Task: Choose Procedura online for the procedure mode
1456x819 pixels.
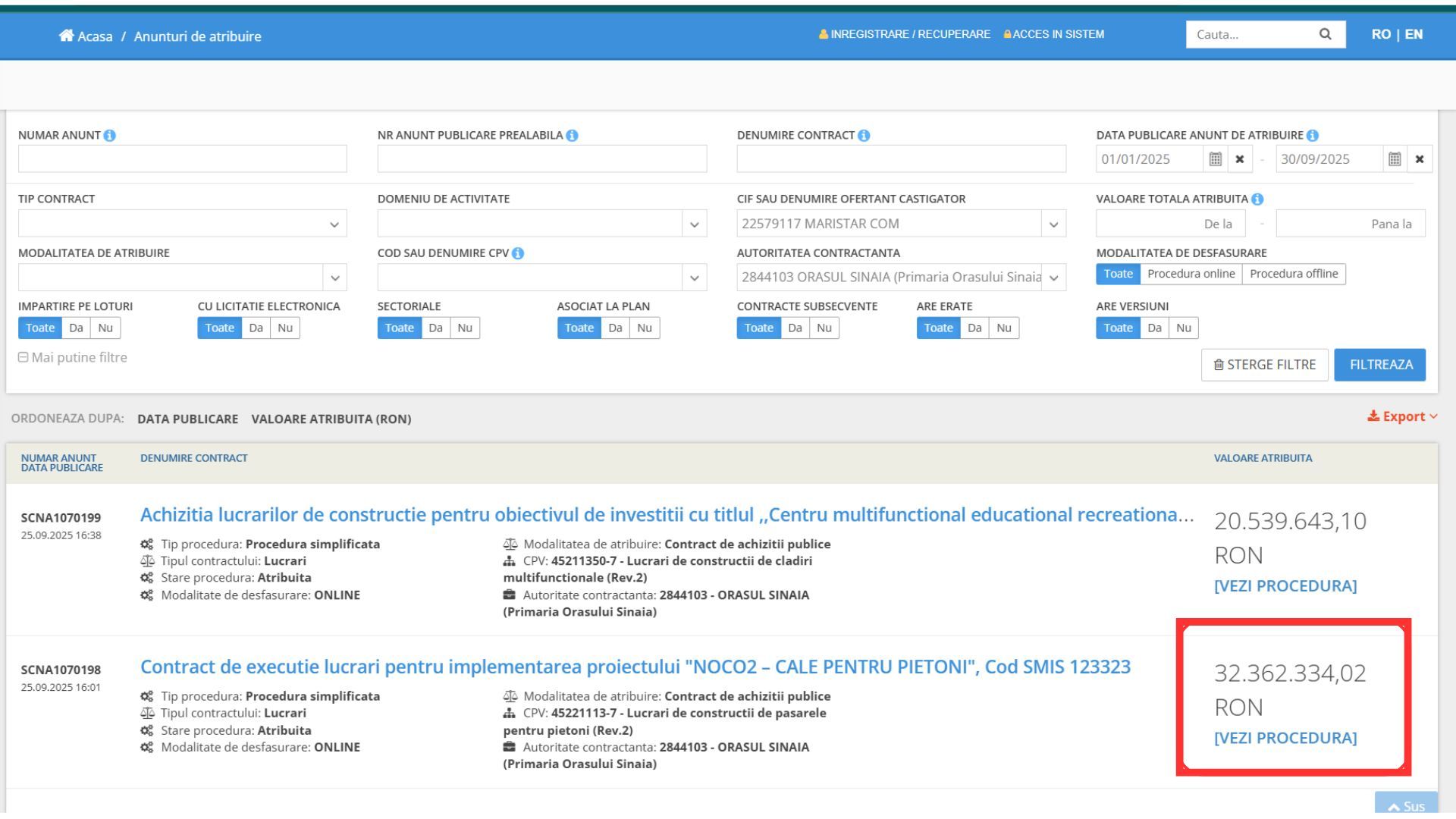Action: coord(1191,274)
